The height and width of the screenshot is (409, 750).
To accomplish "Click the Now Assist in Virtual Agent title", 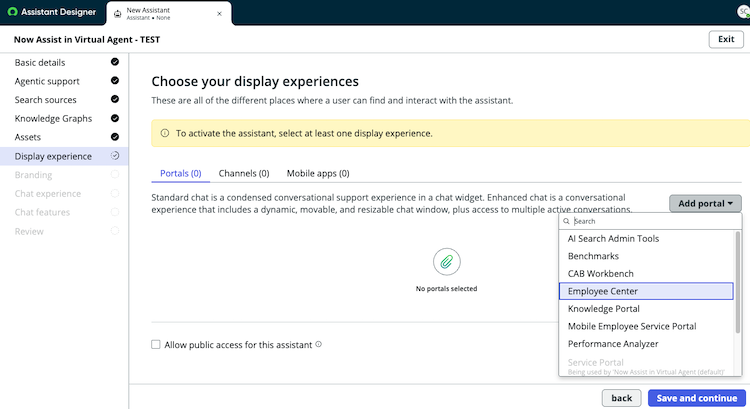I will [87, 40].
